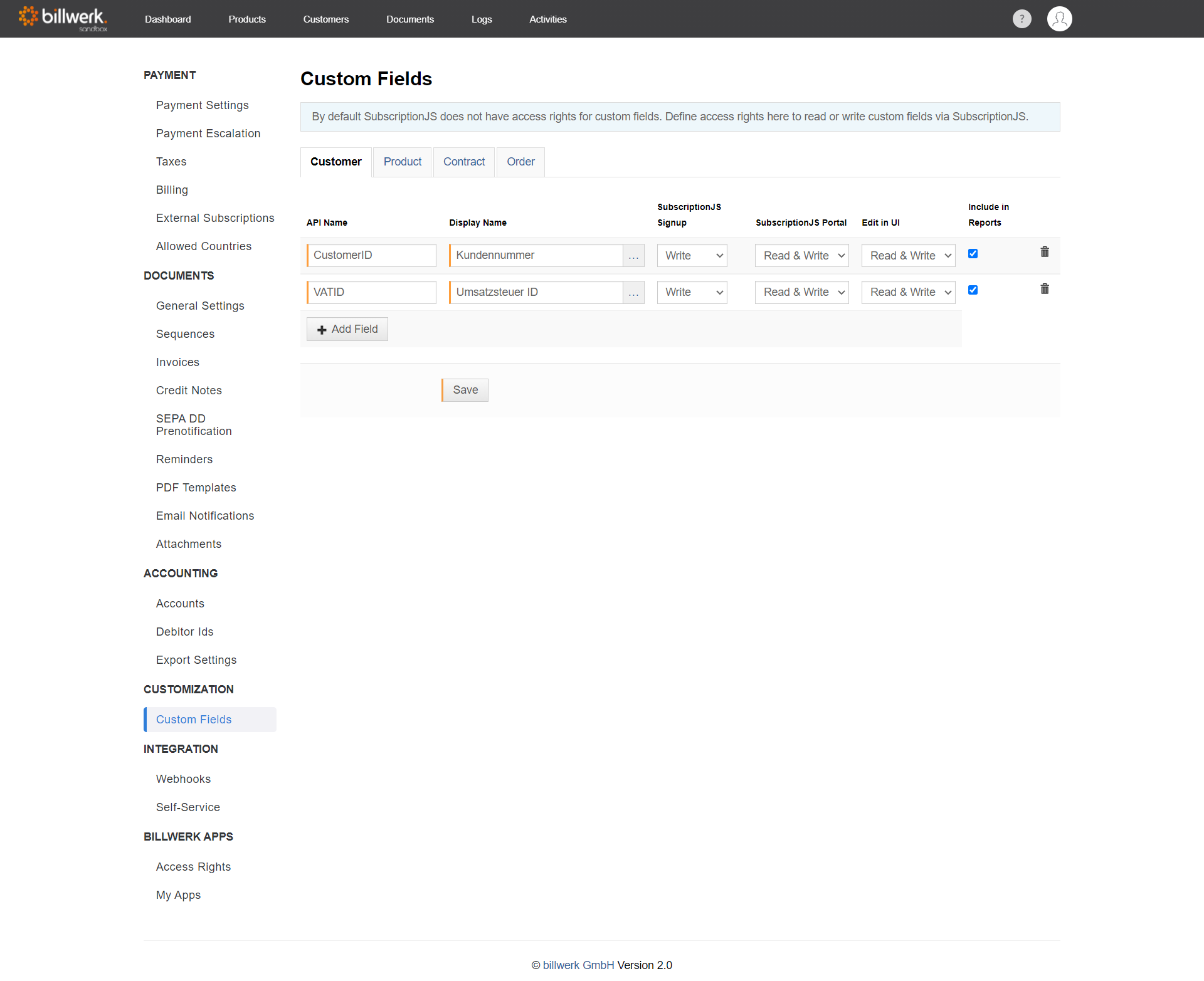
Task: Switch to the Contract tab
Action: coord(462,161)
